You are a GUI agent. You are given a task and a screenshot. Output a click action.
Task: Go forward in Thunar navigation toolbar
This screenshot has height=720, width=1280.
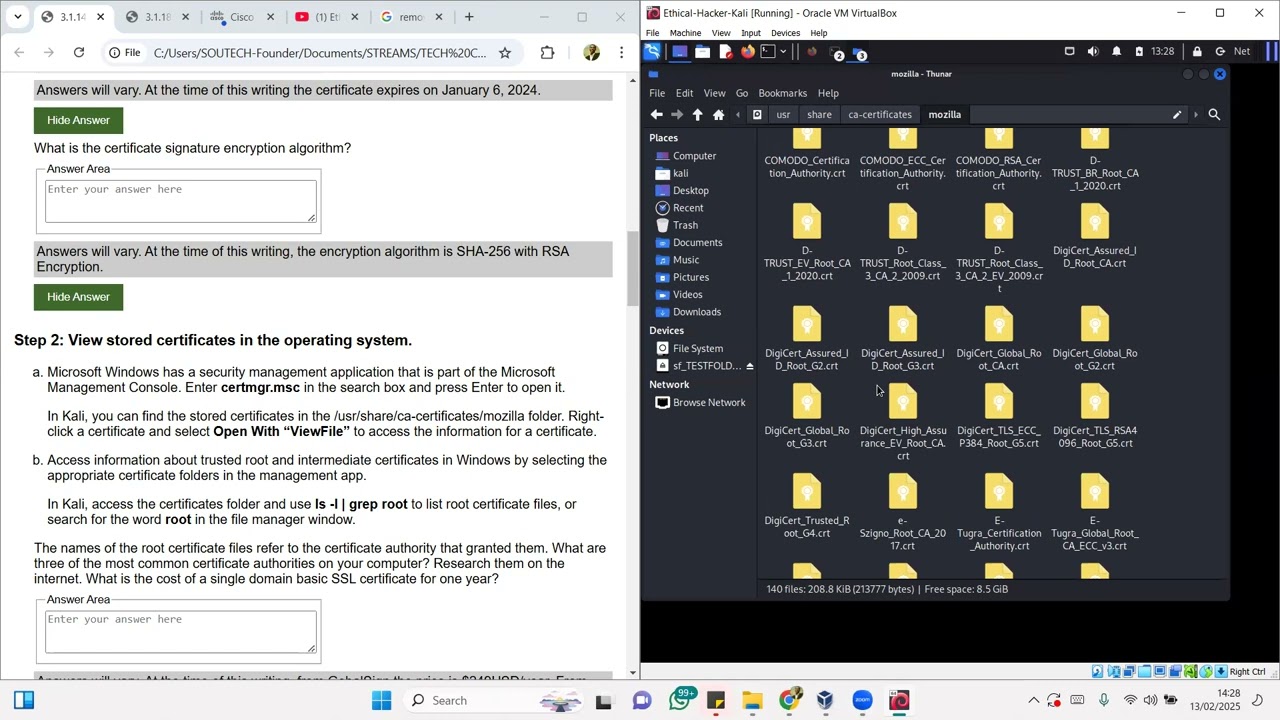[x=677, y=115]
